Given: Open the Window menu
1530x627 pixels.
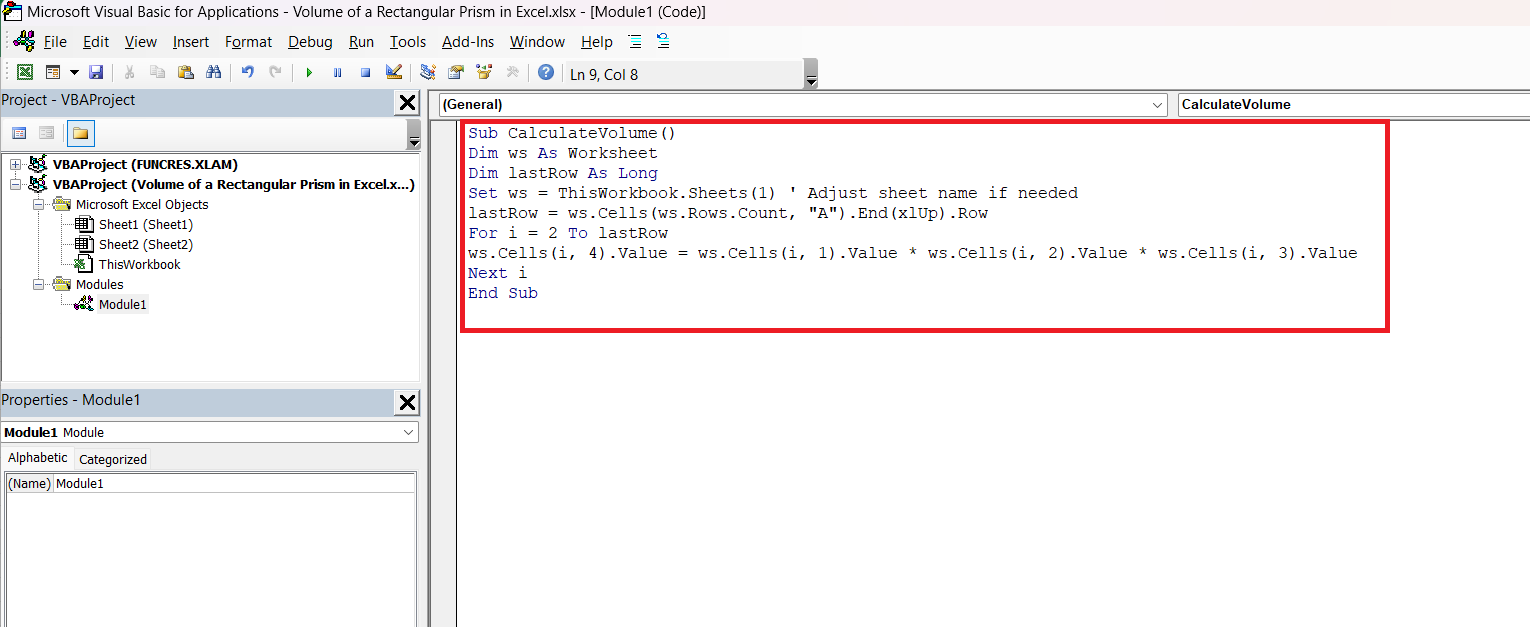Looking at the screenshot, I should (537, 42).
